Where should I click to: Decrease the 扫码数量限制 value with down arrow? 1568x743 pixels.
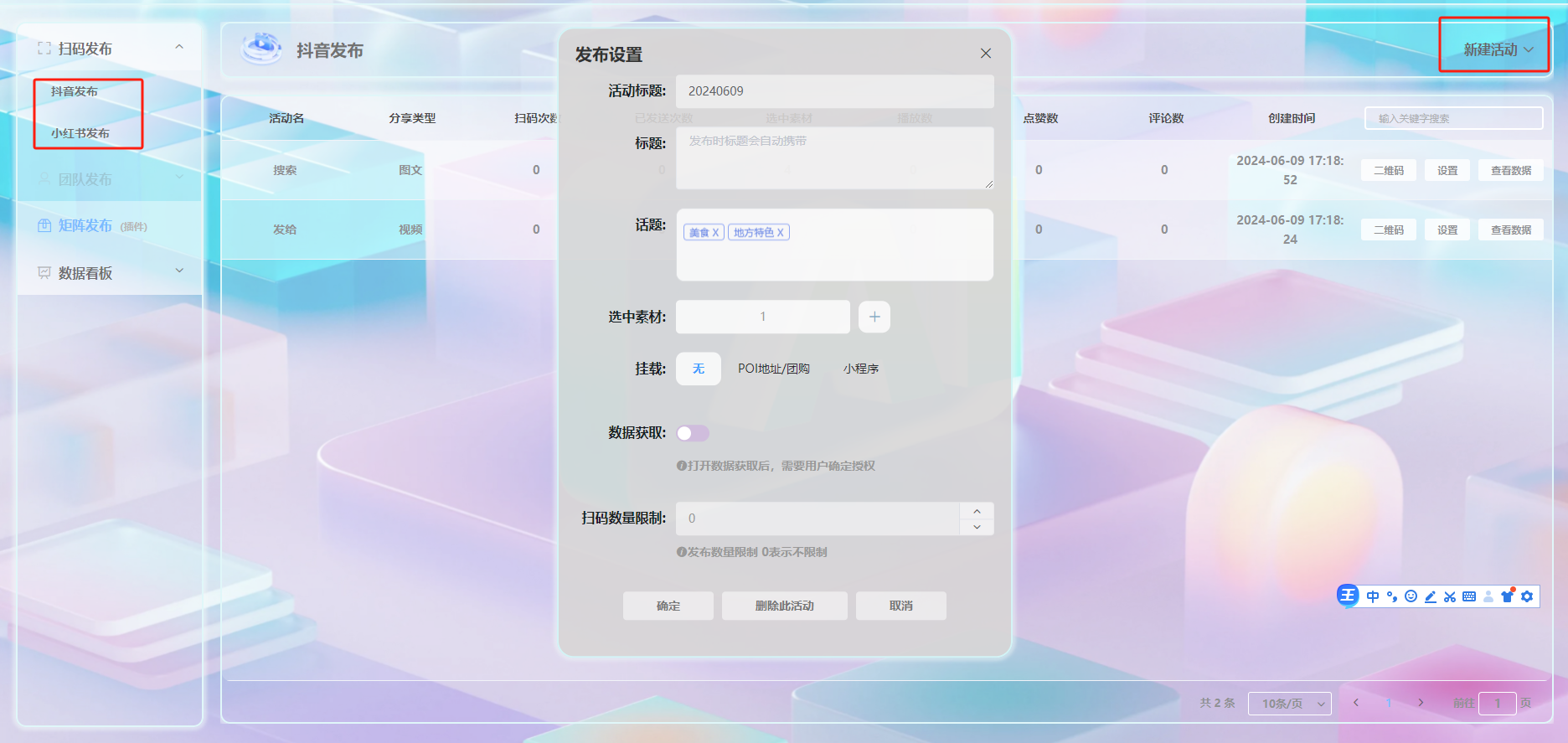tap(977, 527)
